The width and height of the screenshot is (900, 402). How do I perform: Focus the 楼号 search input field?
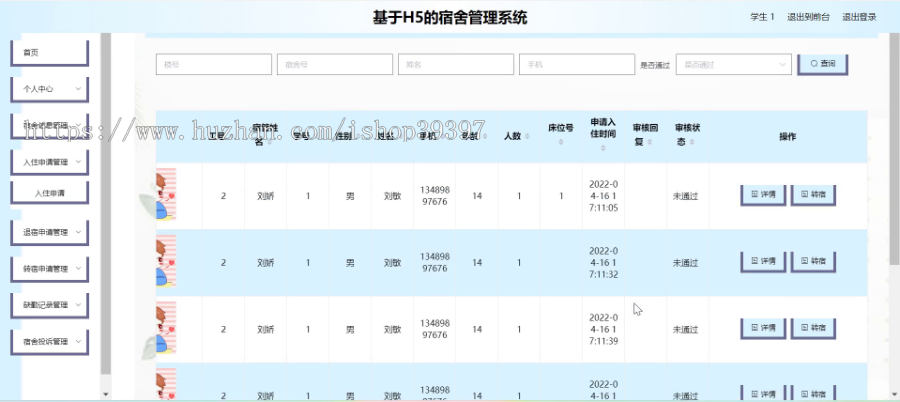(214, 64)
